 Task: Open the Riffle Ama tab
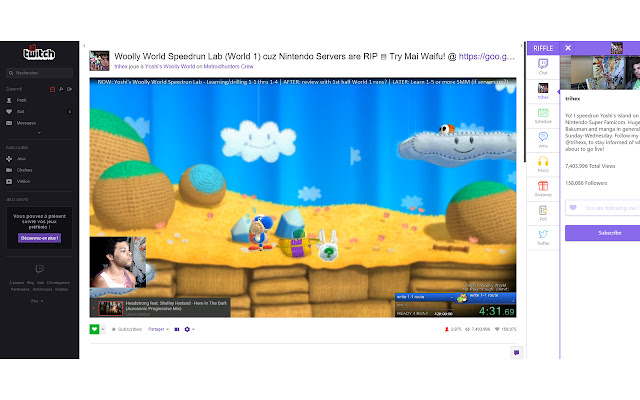coord(543,140)
